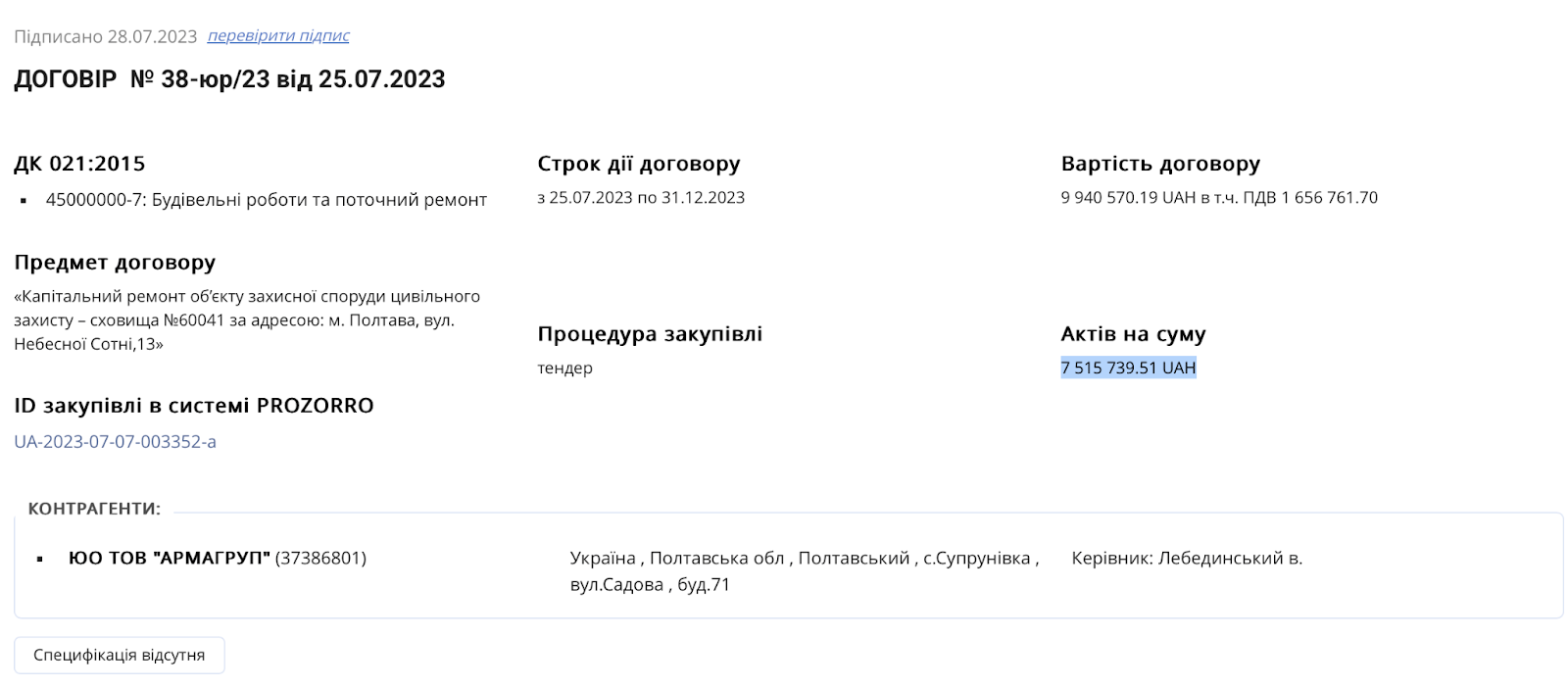Click the "перевірити підпис" link
This screenshot has width=1568, height=688.
tap(278, 36)
